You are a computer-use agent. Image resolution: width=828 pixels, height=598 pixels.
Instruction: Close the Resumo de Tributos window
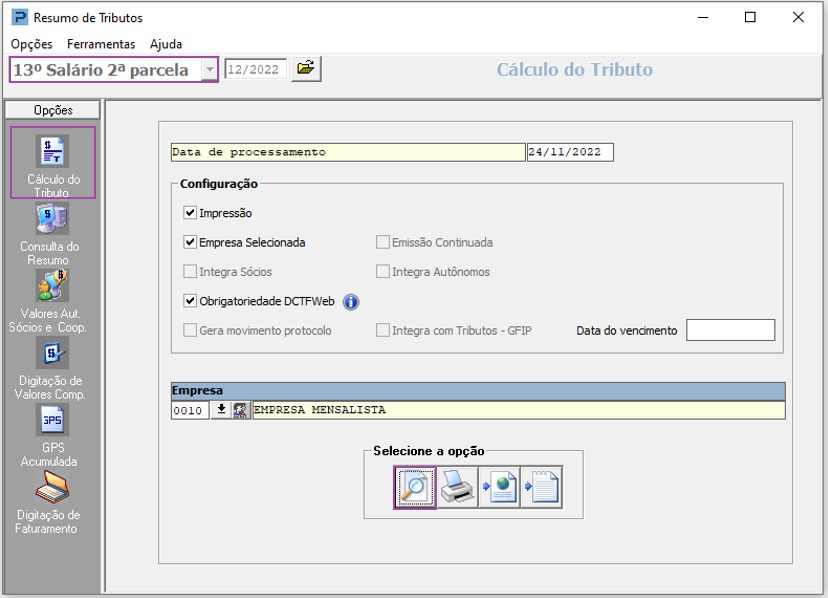798,17
